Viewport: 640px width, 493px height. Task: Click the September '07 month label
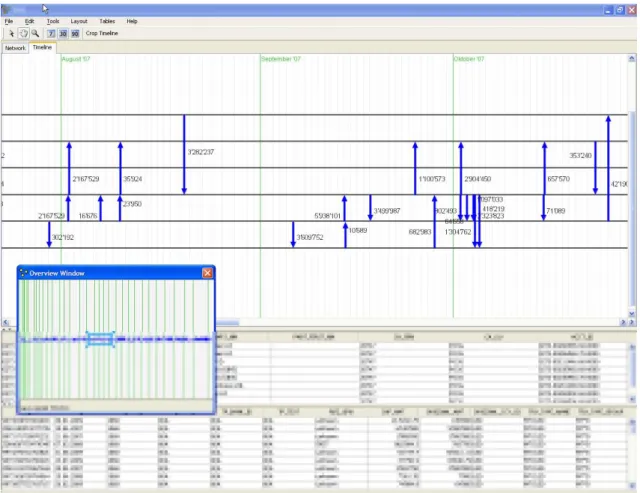point(281,59)
